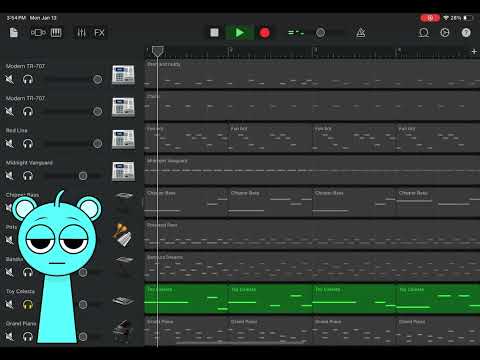
Task: Click the master volume level meter
Action: pos(296,33)
